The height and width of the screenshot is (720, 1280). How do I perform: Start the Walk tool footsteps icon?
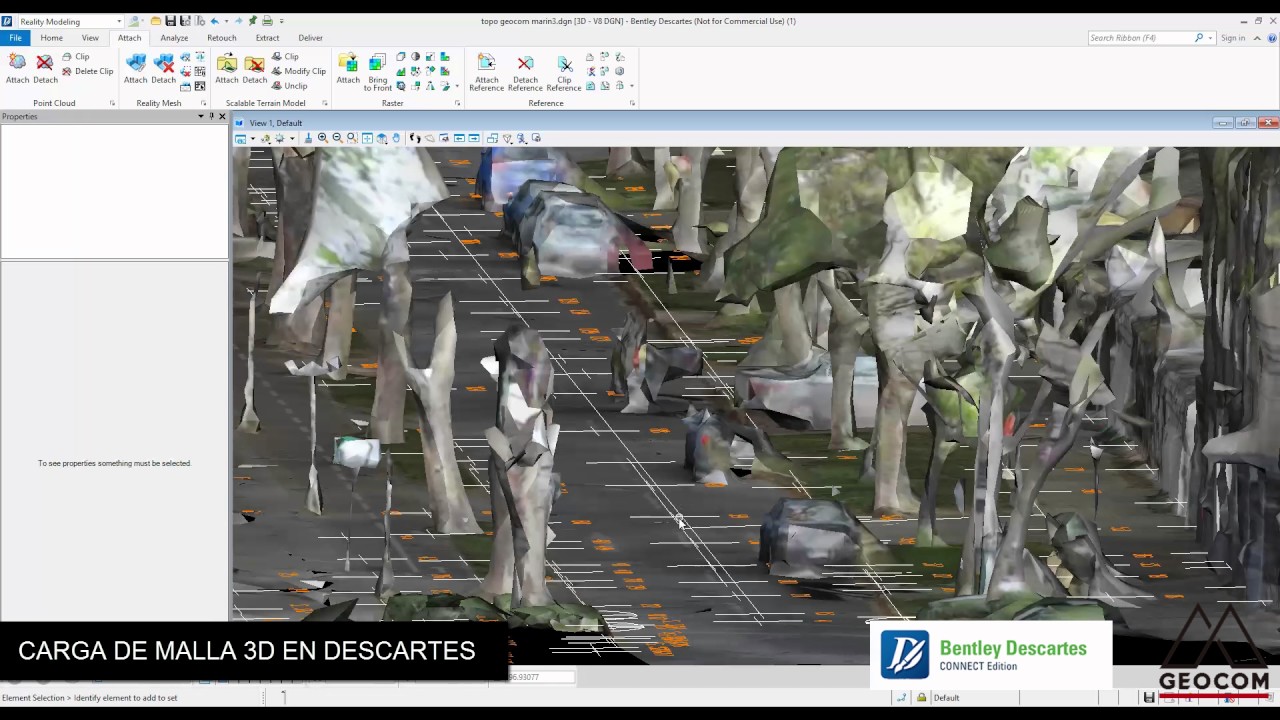(415, 138)
